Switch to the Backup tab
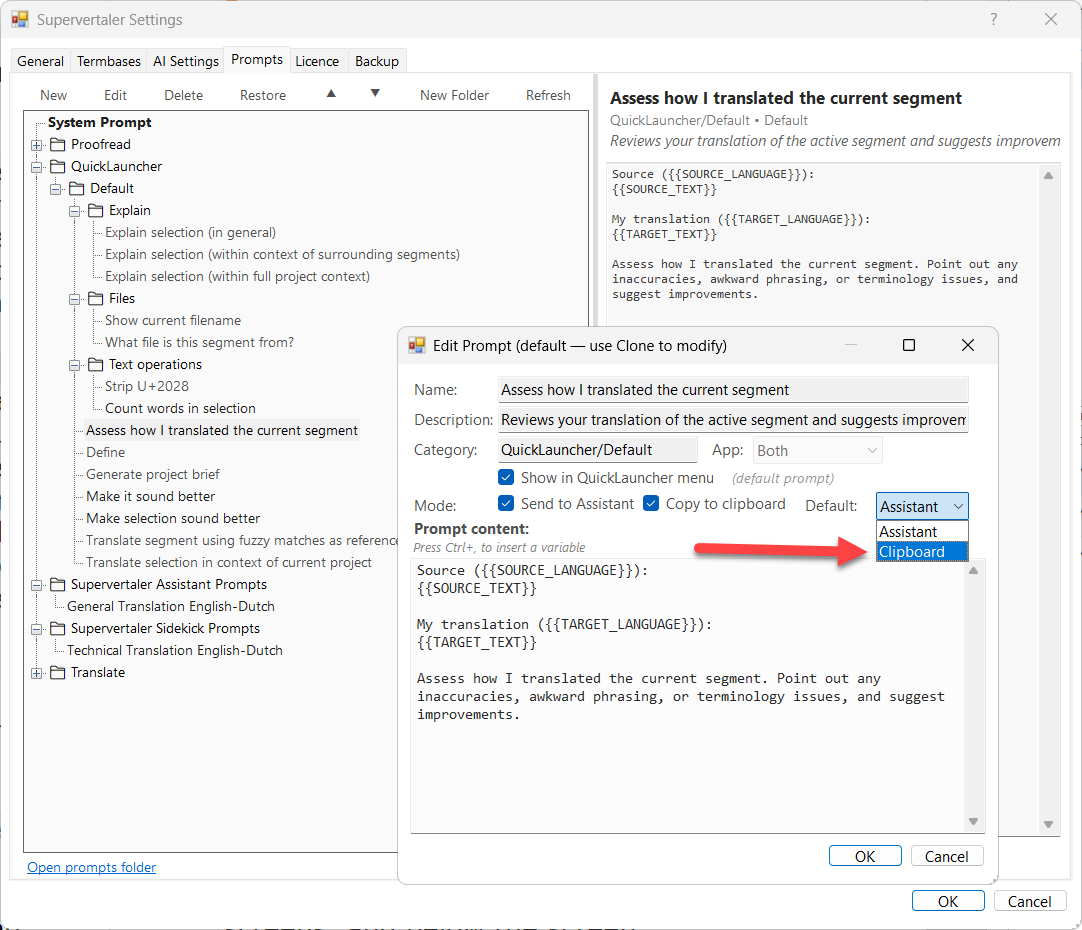The width and height of the screenshot is (1082, 930). pos(377,61)
